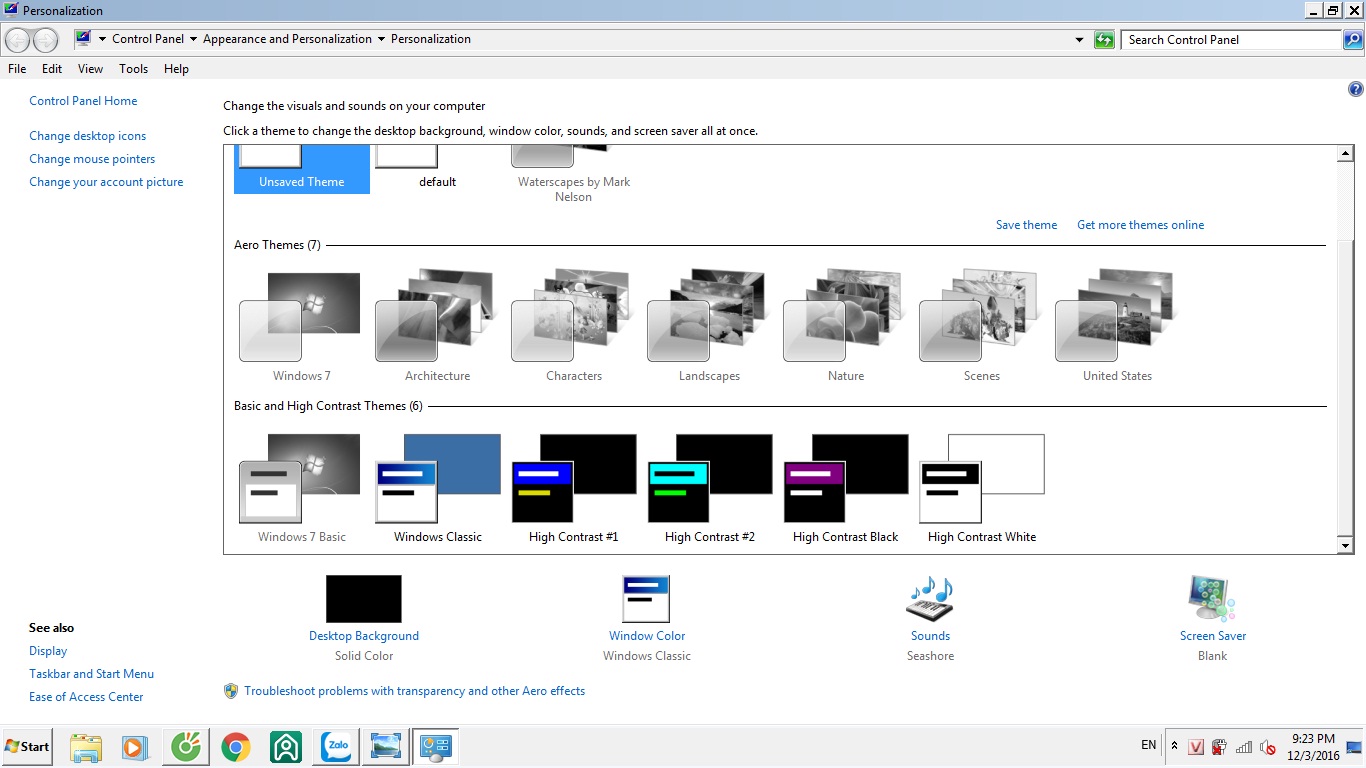1366x768 pixels.
Task: Open Desktop Background settings icon
Action: (364, 599)
